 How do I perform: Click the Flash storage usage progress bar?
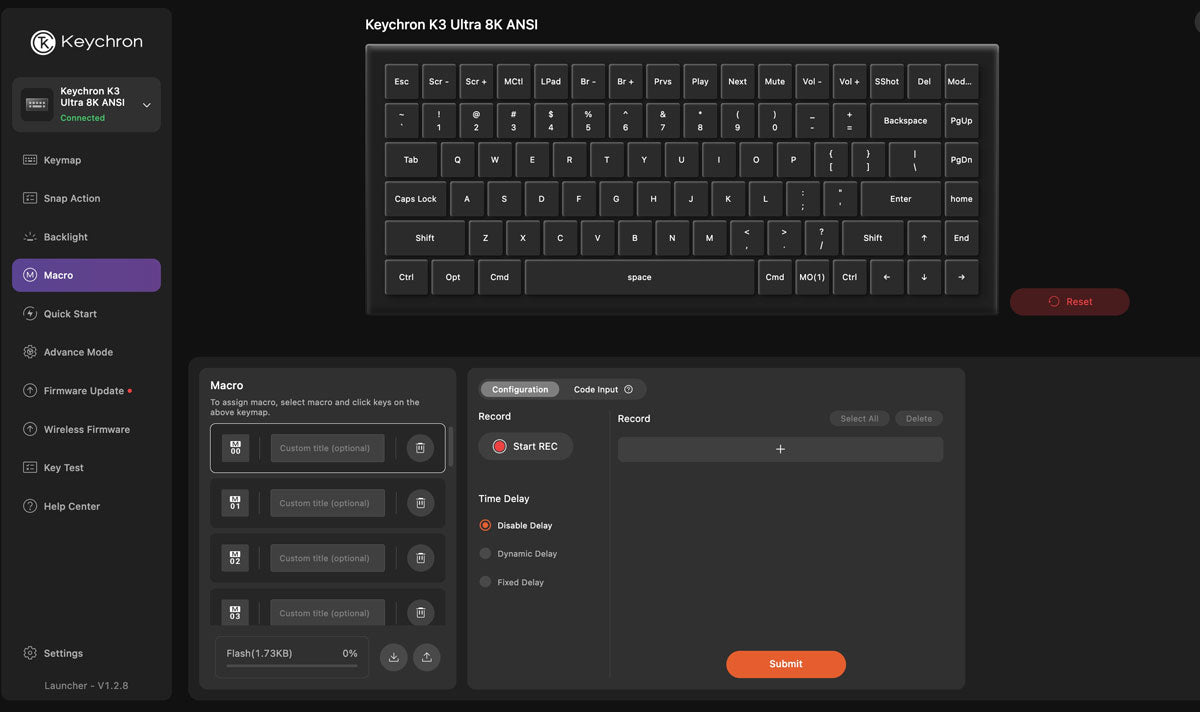[x=291, y=665]
